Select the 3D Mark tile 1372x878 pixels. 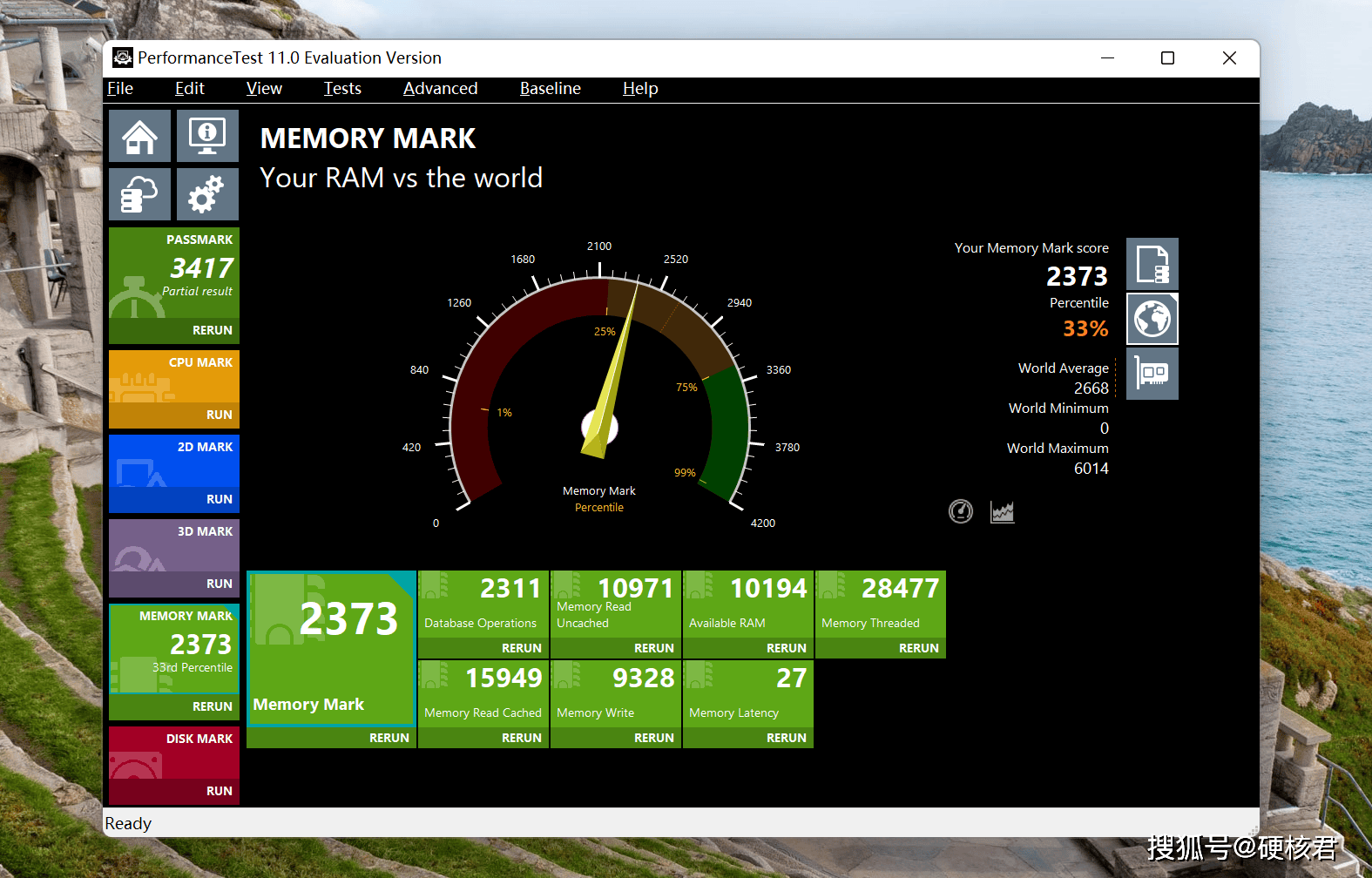pyautogui.click(x=174, y=545)
